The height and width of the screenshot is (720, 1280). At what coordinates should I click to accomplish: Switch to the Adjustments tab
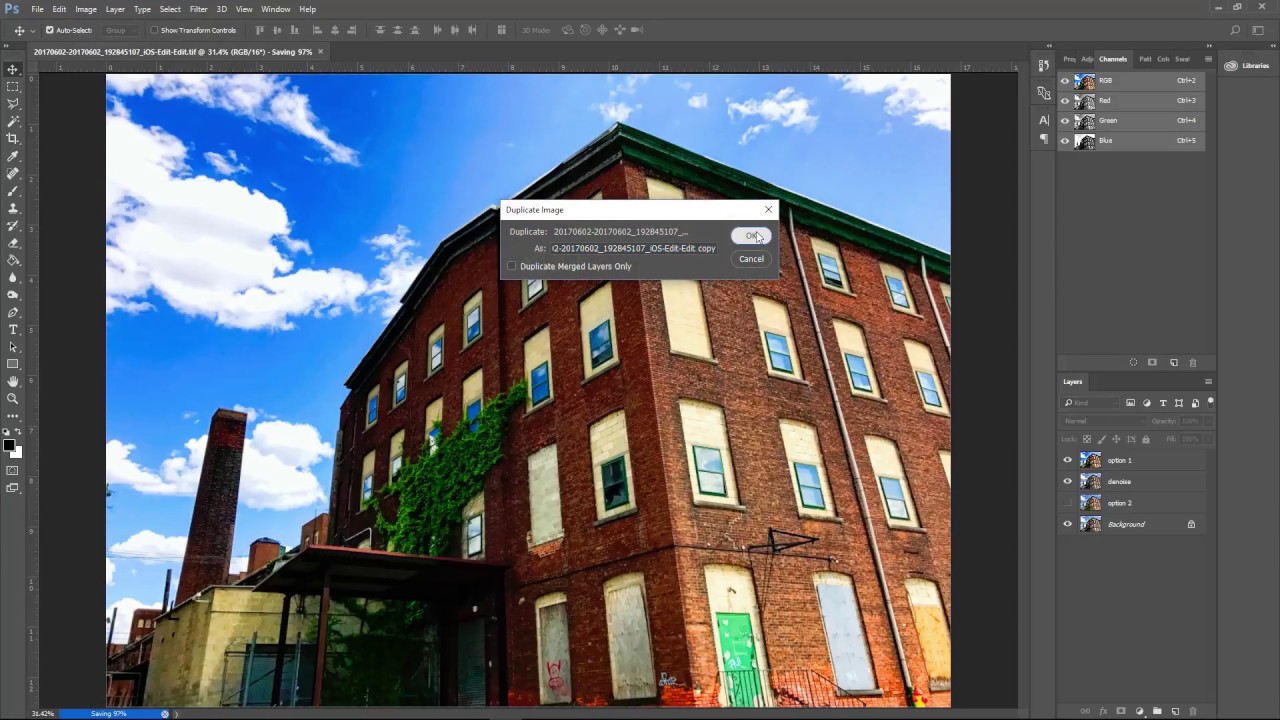1087,59
